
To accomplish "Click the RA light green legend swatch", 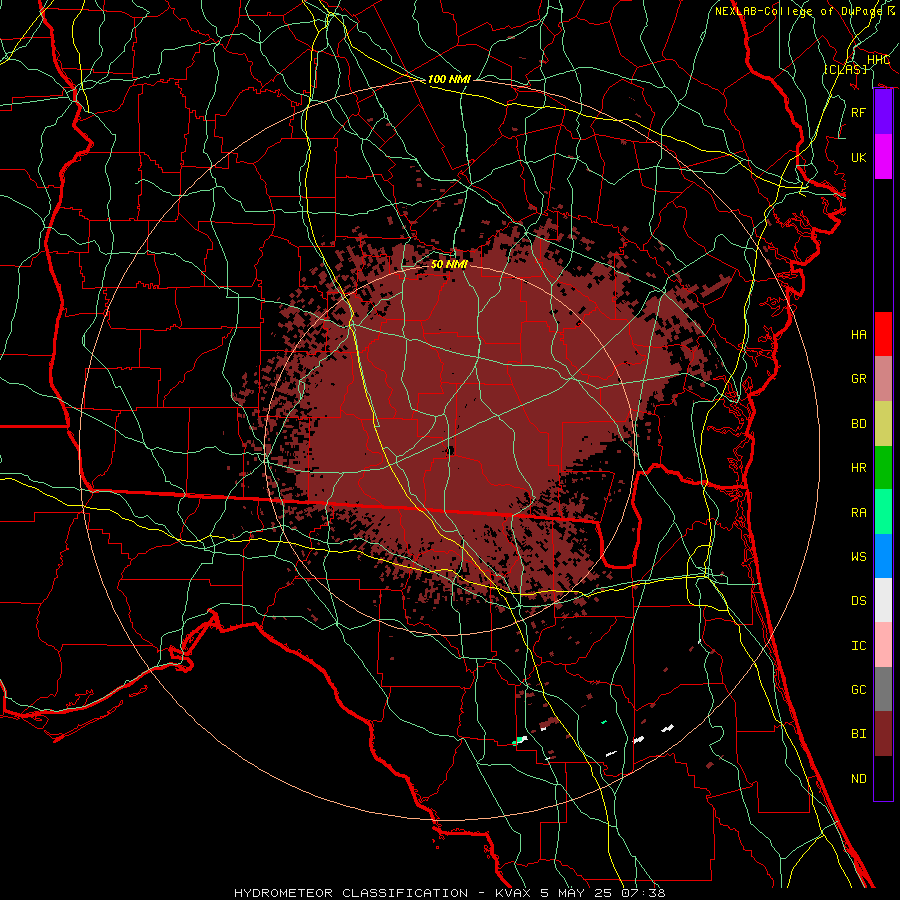I will pyautogui.click(x=883, y=512).
